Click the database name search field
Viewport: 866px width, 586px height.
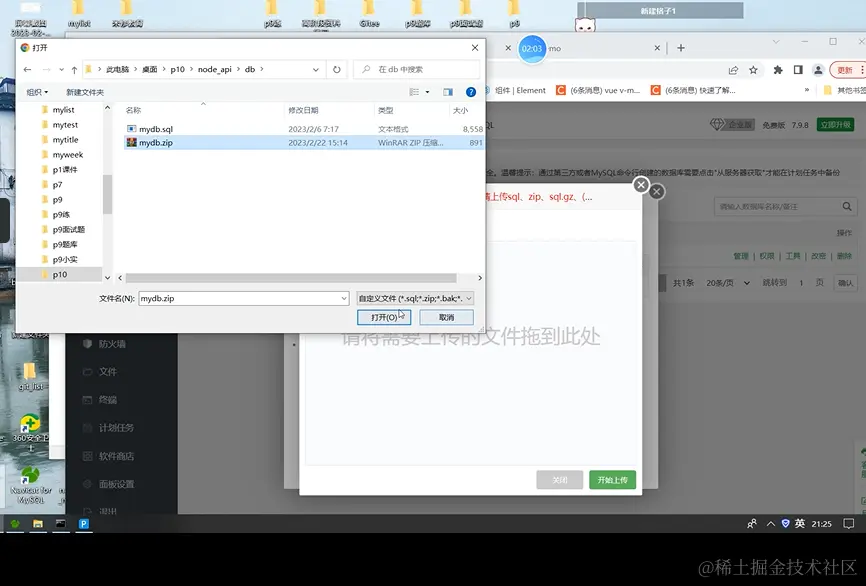click(777, 207)
